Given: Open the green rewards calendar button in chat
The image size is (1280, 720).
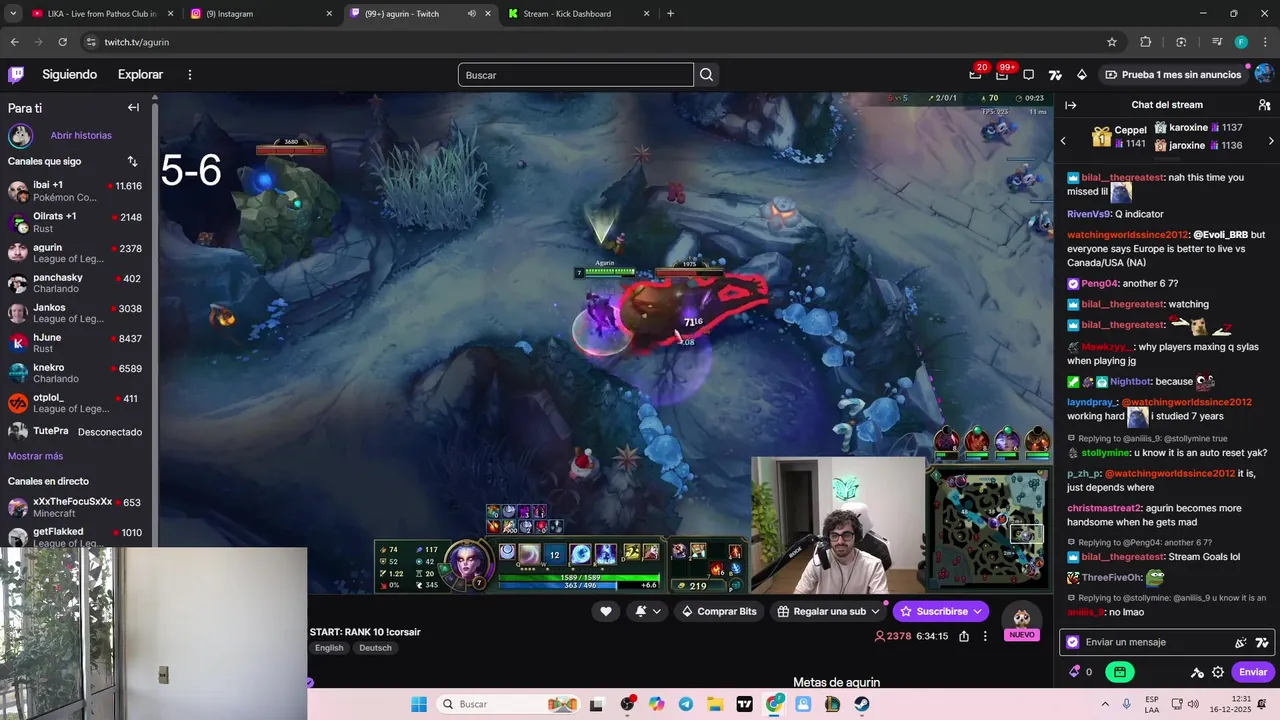Looking at the screenshot, I should [1120, 672].
